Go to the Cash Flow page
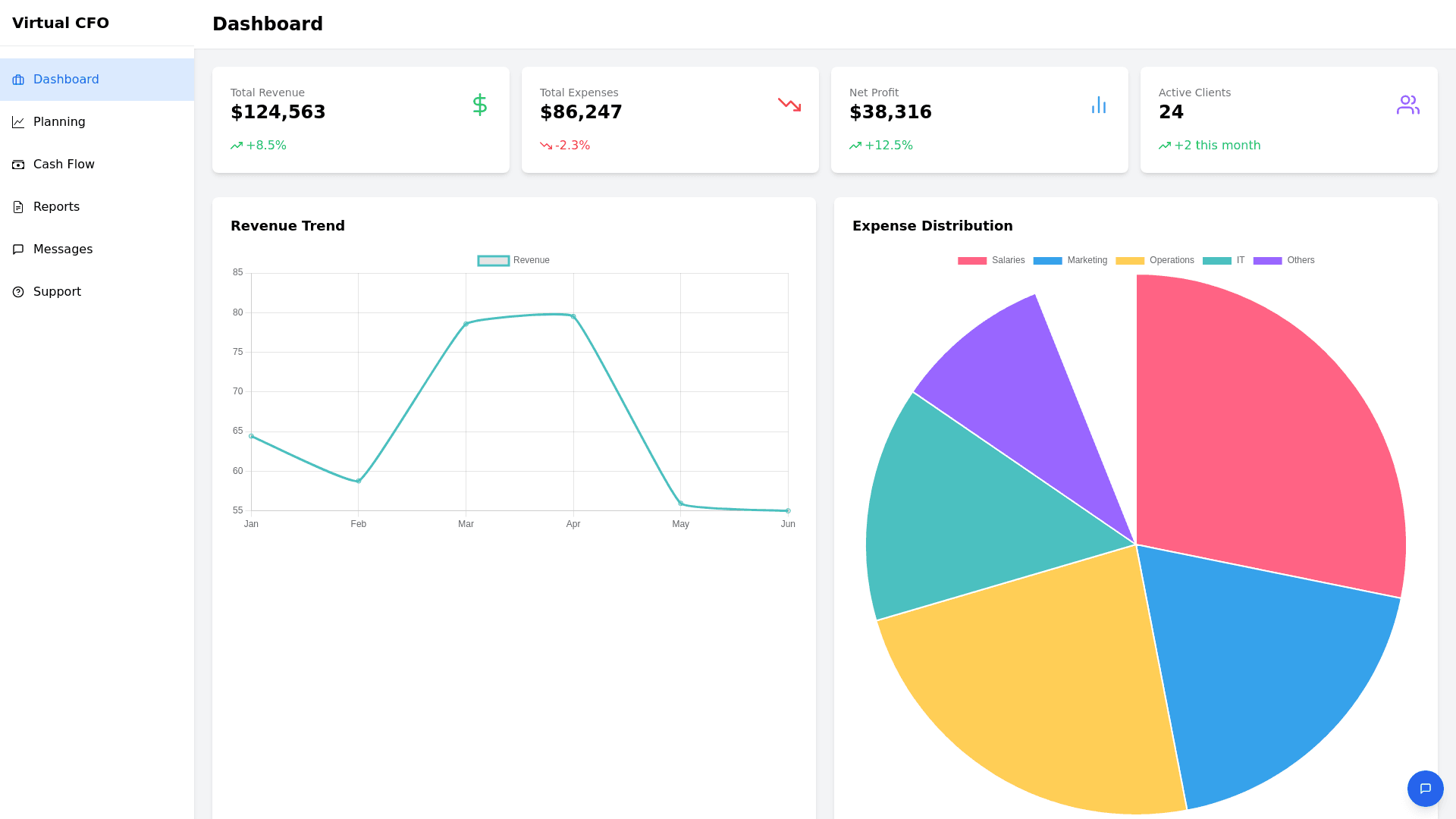1456x819 pixels. (64, 165)
